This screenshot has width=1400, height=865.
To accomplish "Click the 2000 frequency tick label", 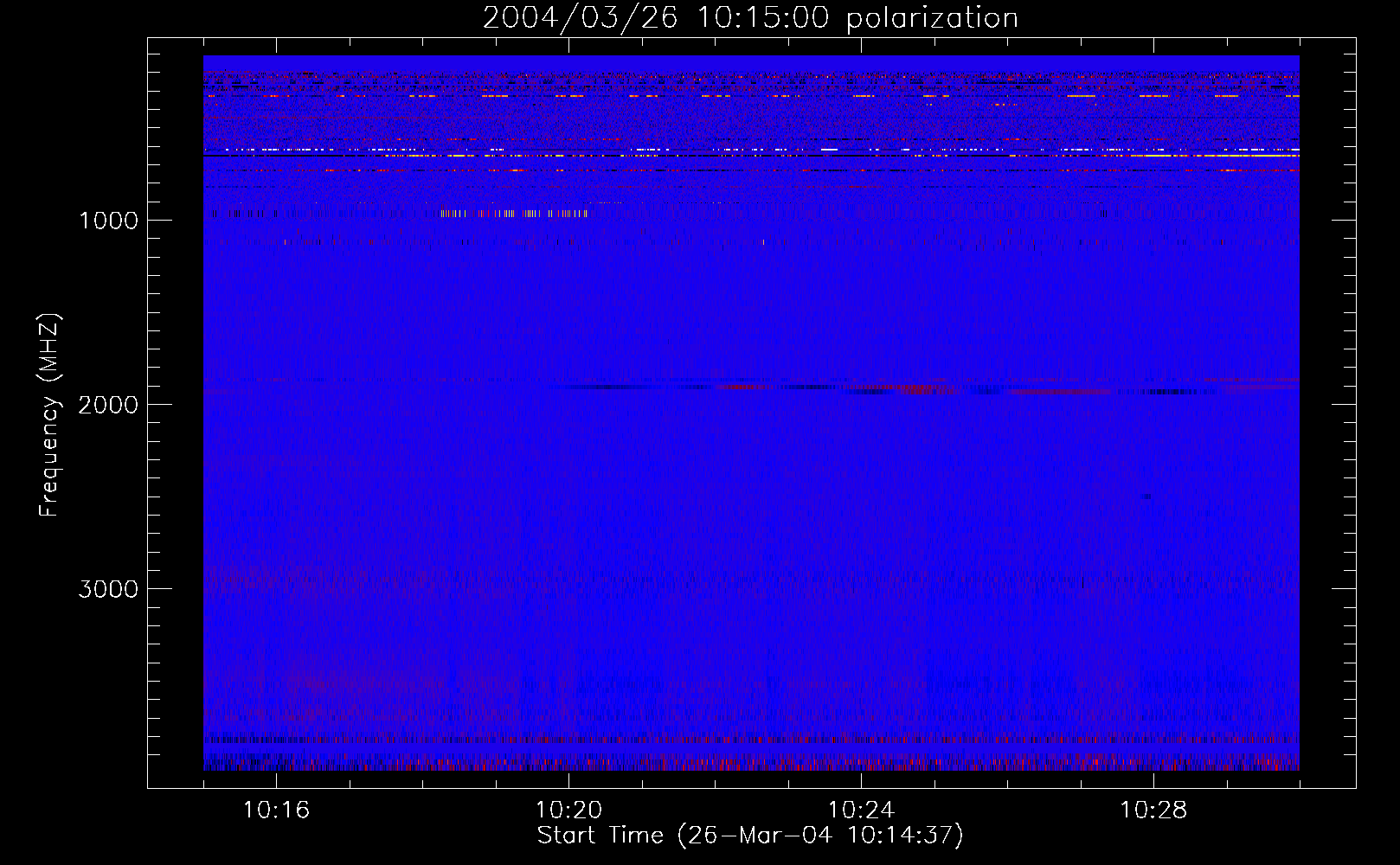I will click(x=108, y=405).
